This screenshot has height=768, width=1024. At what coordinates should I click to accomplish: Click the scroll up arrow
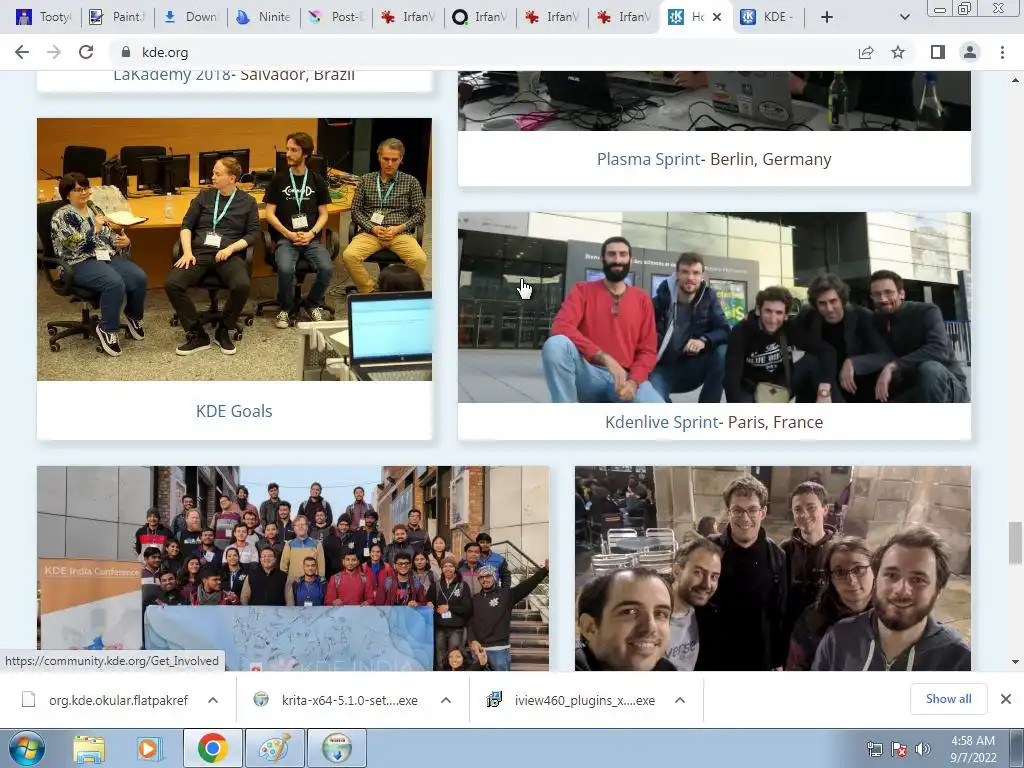(1015, 80)
